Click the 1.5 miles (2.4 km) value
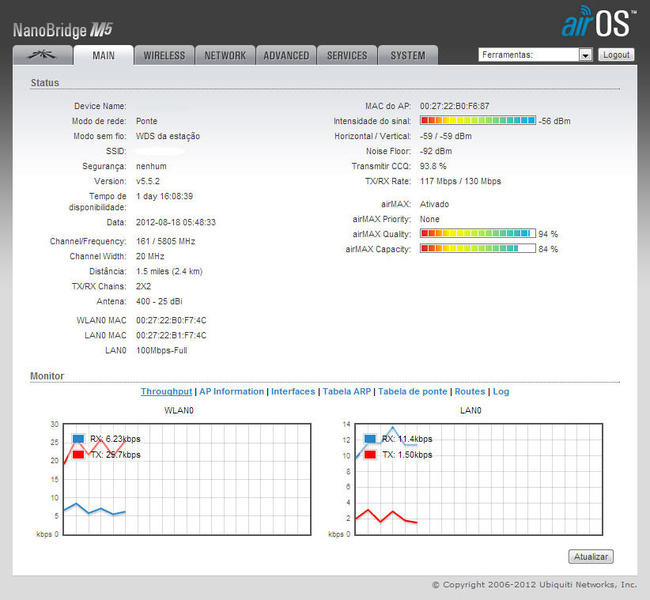The width and height of the screenshot is (650, 600). click(x=169, y=271)
